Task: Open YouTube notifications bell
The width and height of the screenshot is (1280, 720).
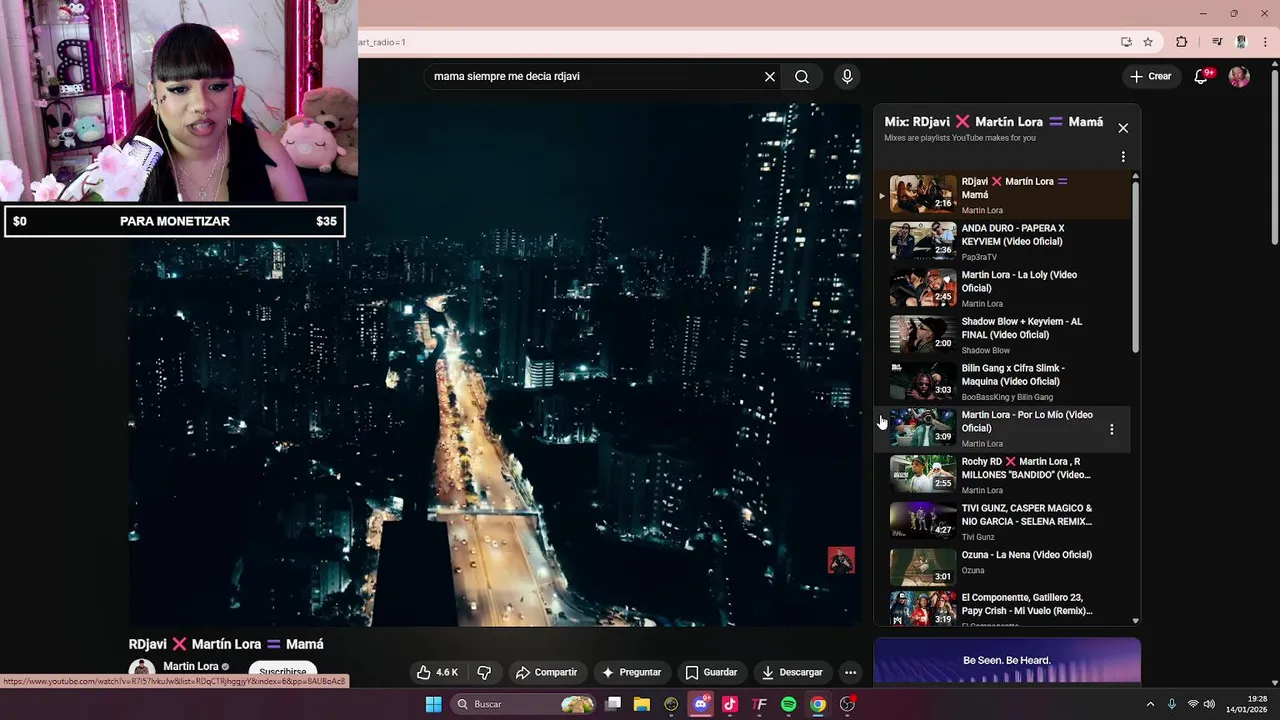Action: (1202, 77)
